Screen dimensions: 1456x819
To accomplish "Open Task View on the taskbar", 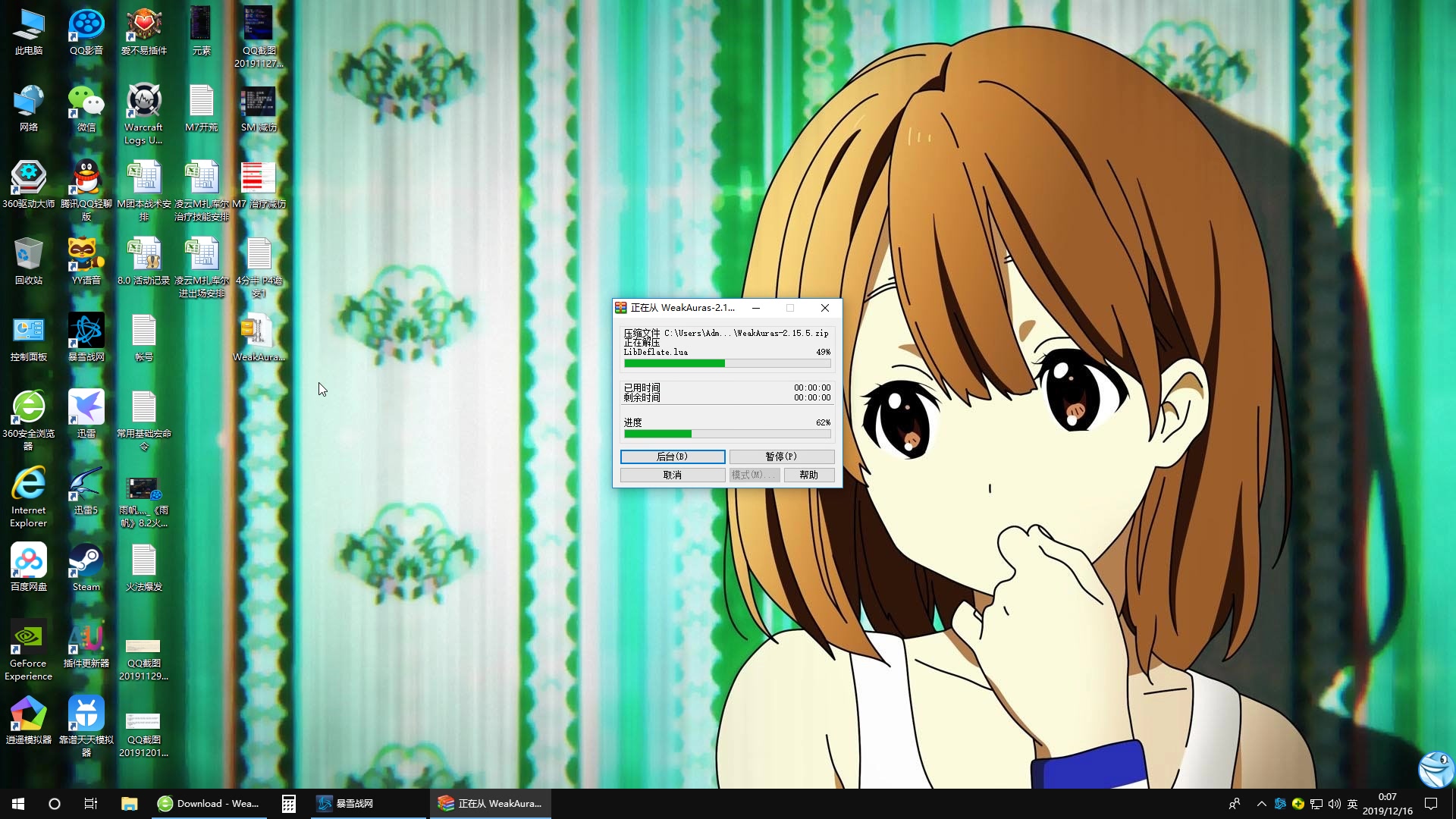I will coord(91,804).
